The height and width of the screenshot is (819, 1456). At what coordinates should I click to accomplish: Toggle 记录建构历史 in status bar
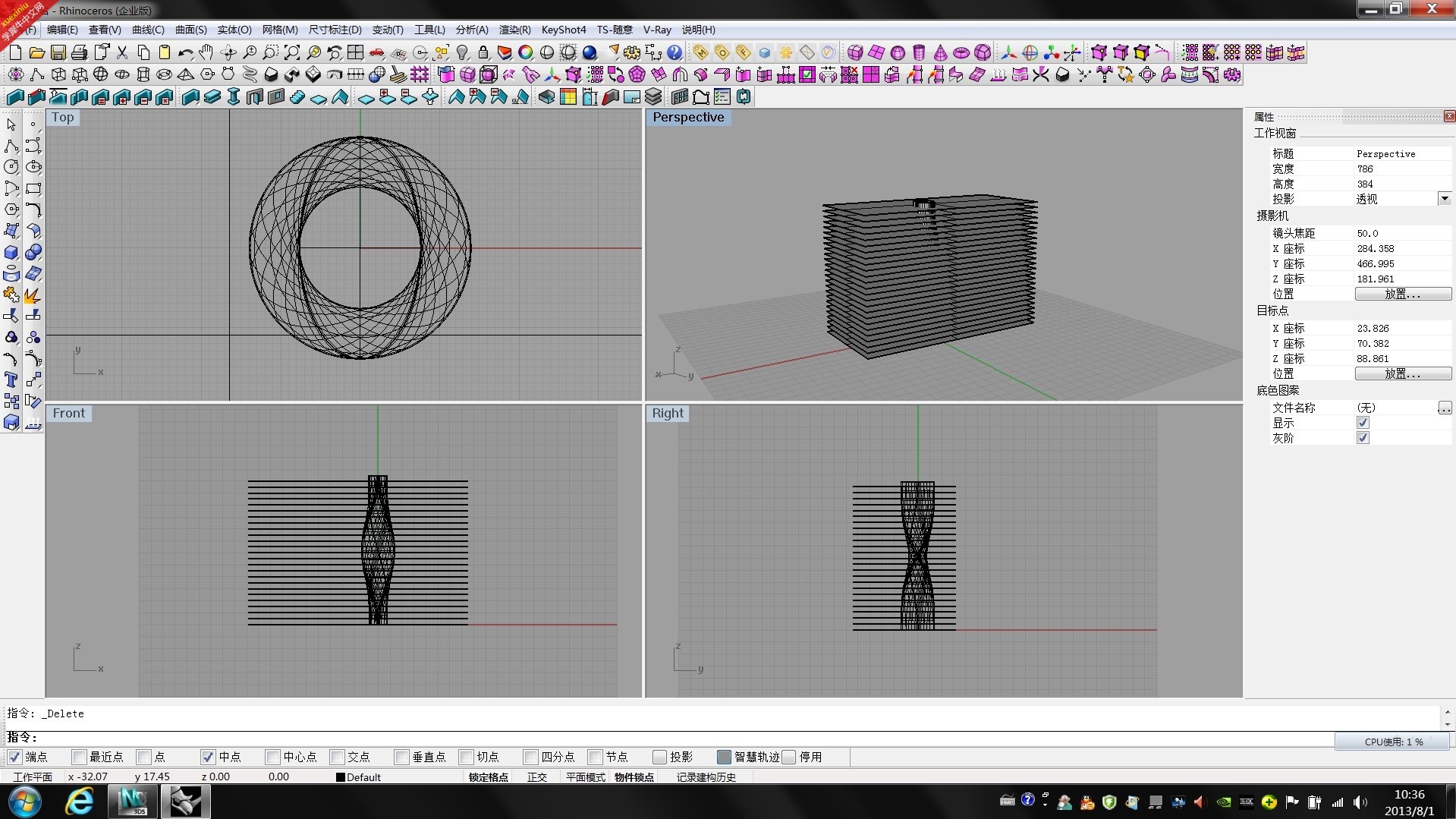tap(706, 777)
